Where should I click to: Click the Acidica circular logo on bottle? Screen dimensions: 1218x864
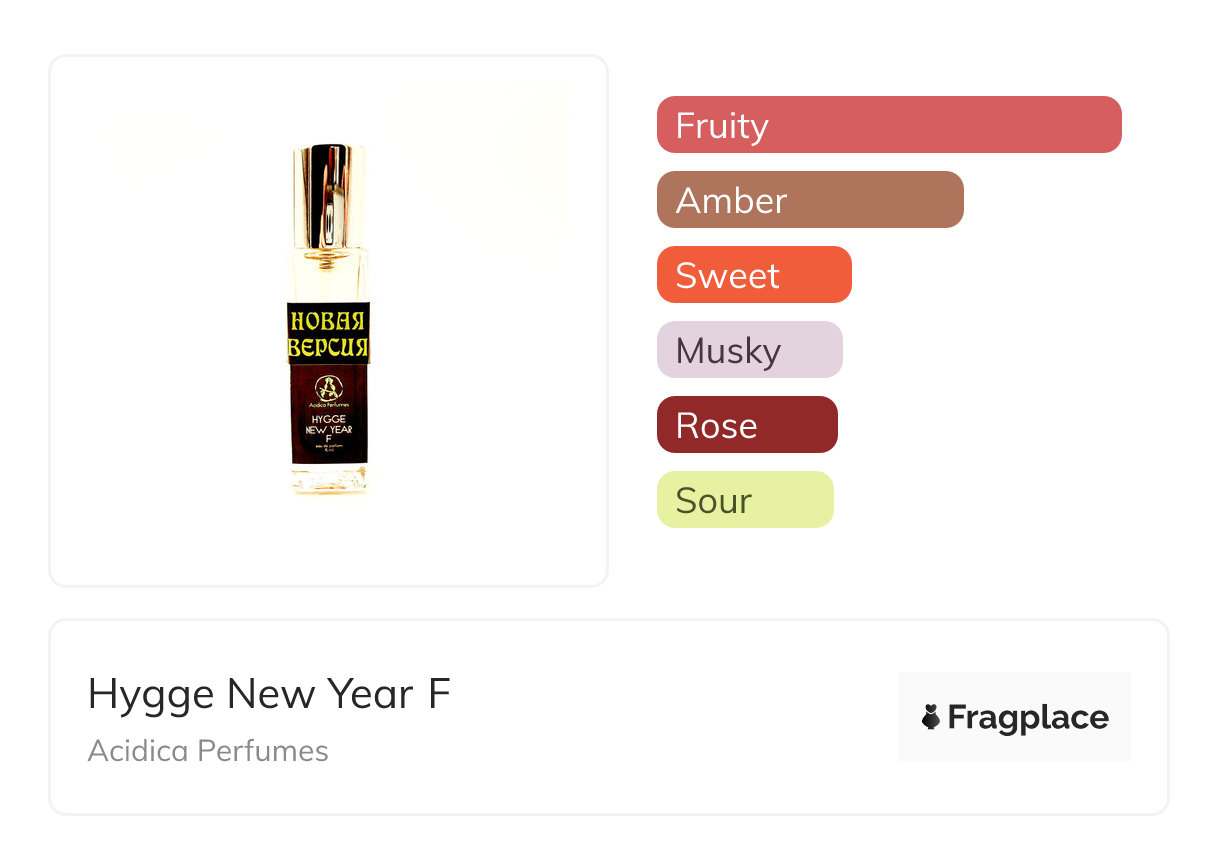pos(329,387)
